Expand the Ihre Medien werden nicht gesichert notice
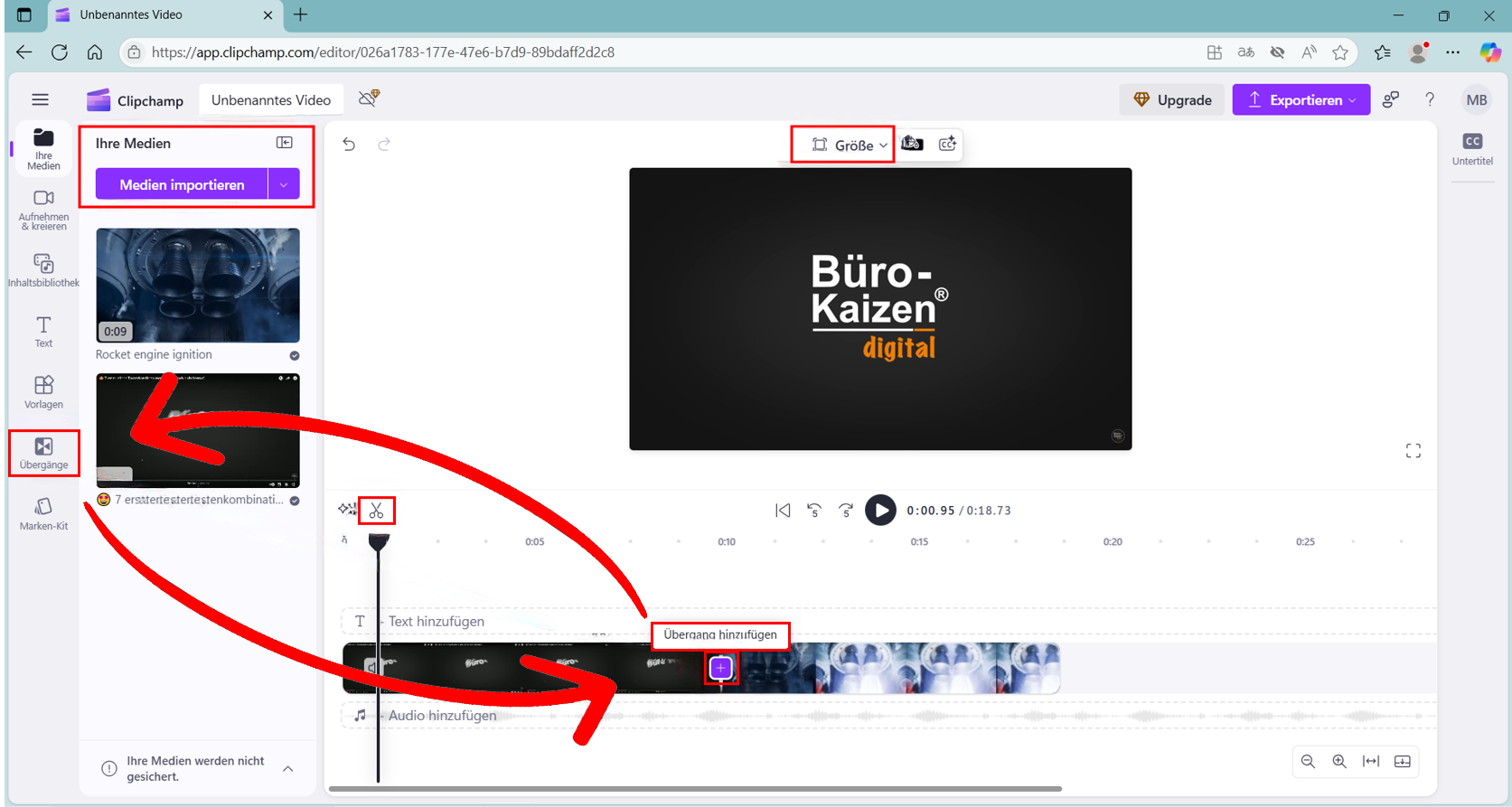This screenshot has width=1512, height=807. point(288,768)
